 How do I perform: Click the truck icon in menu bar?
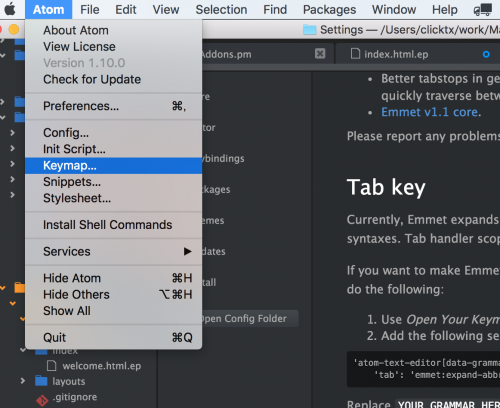[483, 10]
